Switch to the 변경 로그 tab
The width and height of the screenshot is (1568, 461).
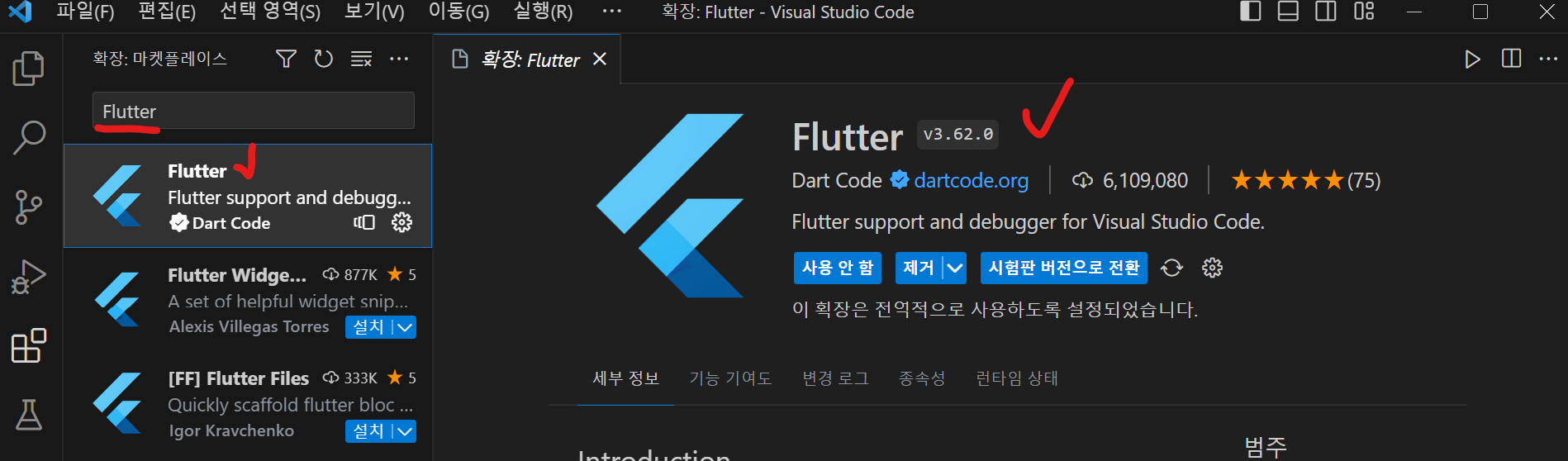835,378
